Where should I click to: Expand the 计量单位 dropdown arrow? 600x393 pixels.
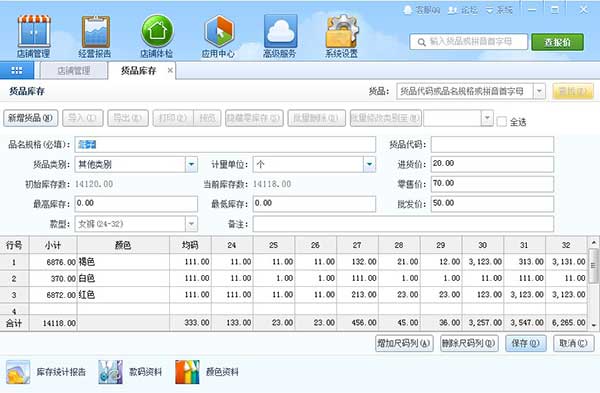click(x=369, y=165)
